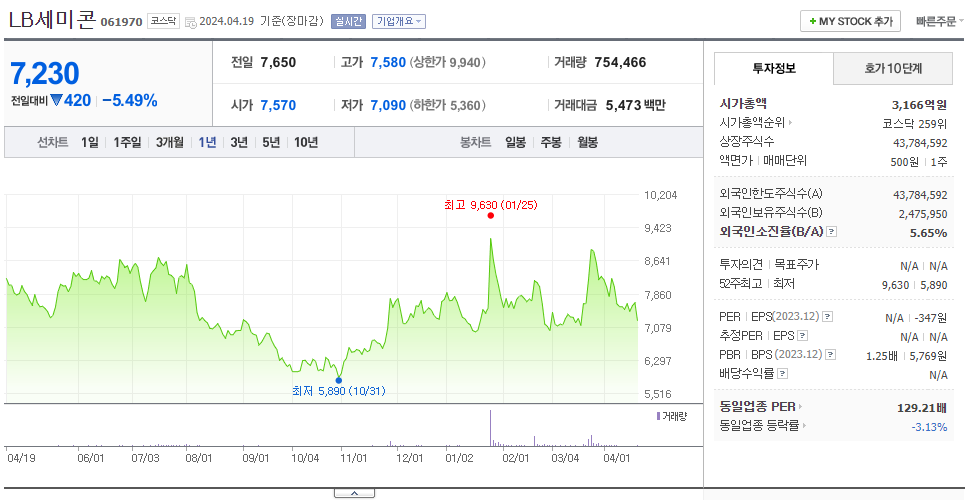
Task: Open the 빠른주문 dropdown
Action: coord(940,22)
